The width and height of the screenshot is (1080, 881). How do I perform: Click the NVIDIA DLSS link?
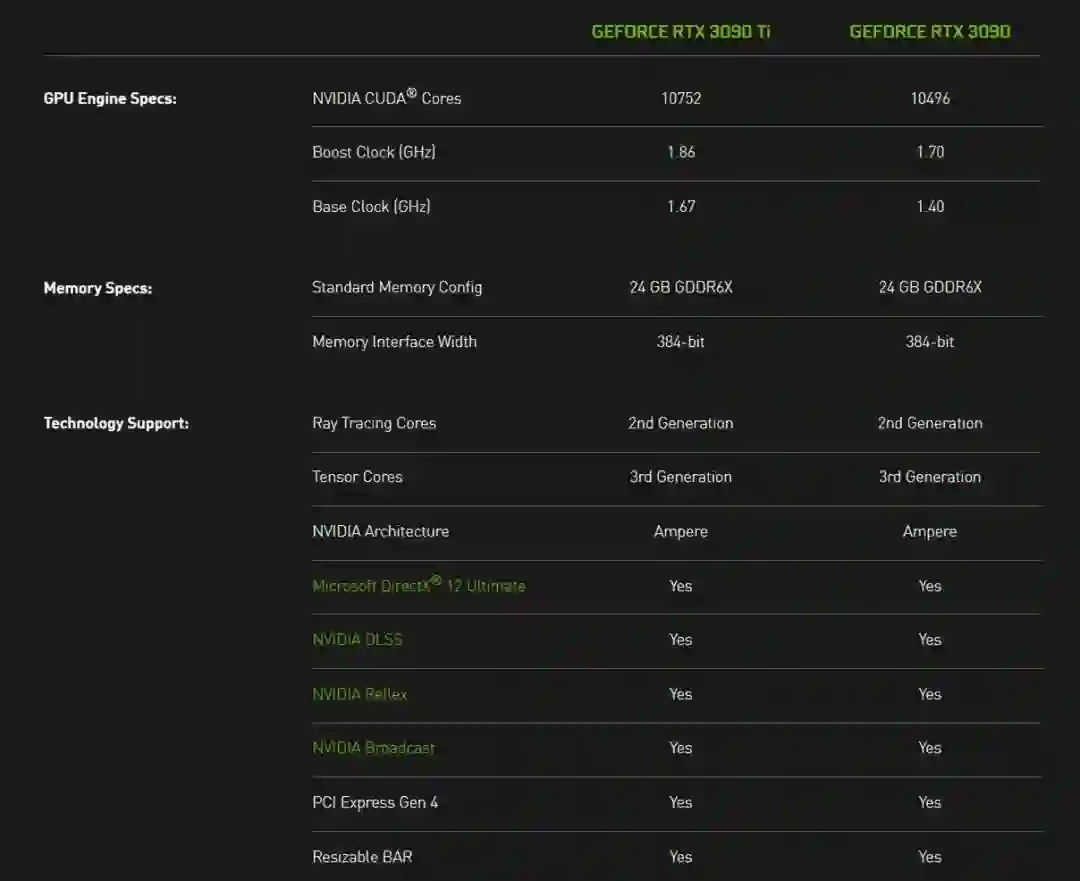click(357, 640)
